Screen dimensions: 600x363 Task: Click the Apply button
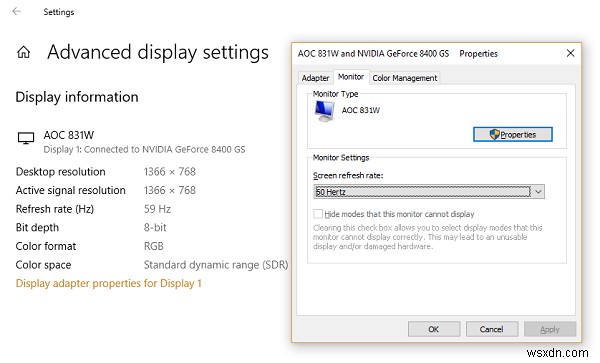[550, 329]
